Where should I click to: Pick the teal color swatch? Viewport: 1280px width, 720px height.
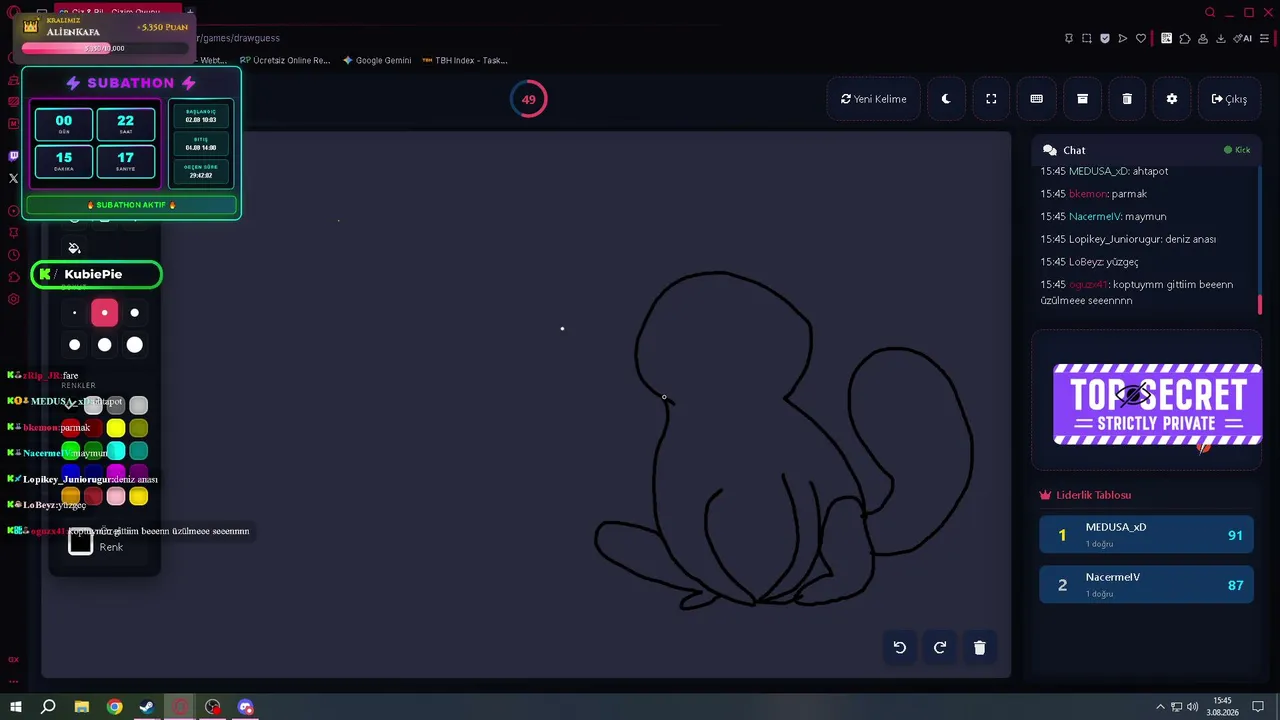[x=139, y=452]
